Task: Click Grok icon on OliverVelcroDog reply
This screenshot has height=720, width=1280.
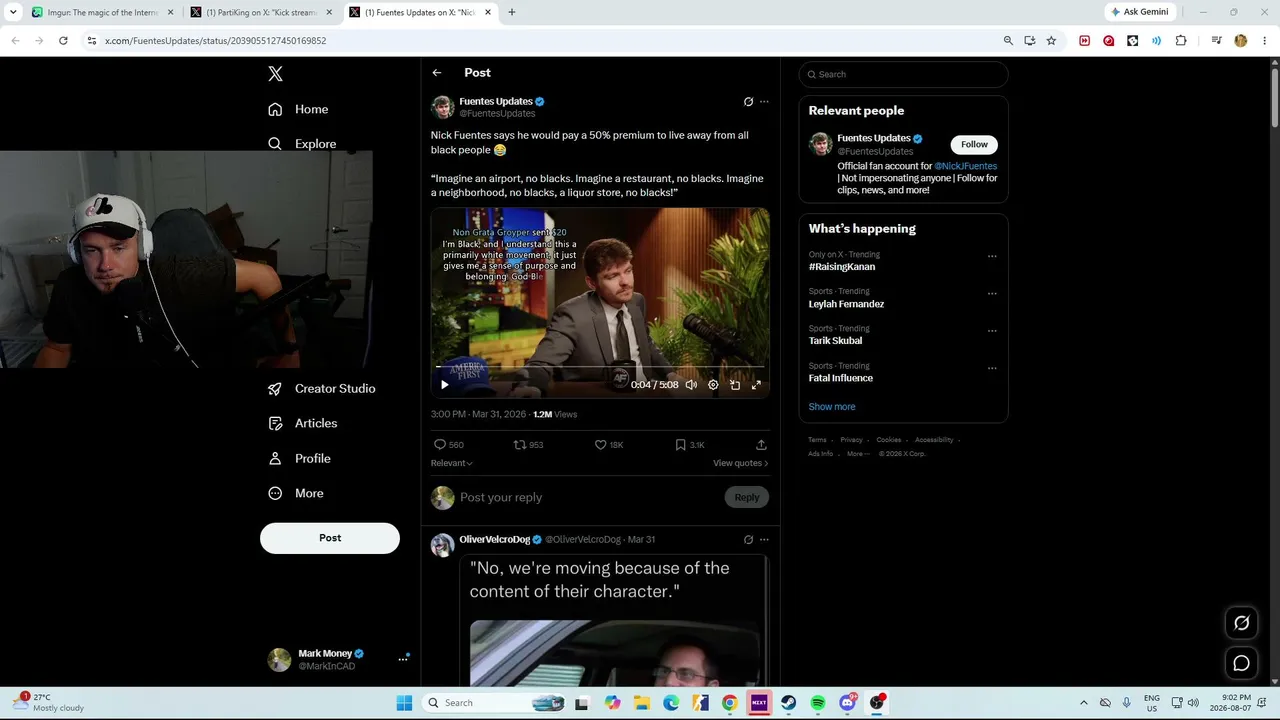Action: click(x=748, y=540)
